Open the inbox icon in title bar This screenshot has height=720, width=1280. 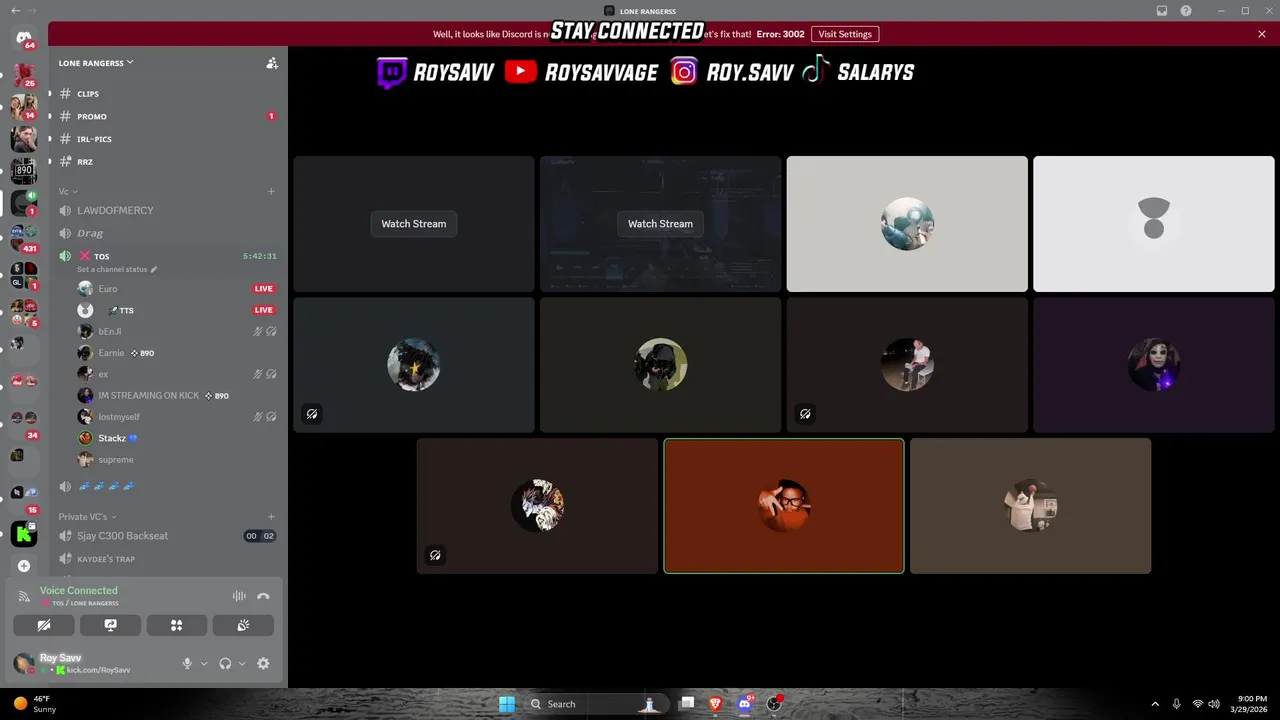1162,11
